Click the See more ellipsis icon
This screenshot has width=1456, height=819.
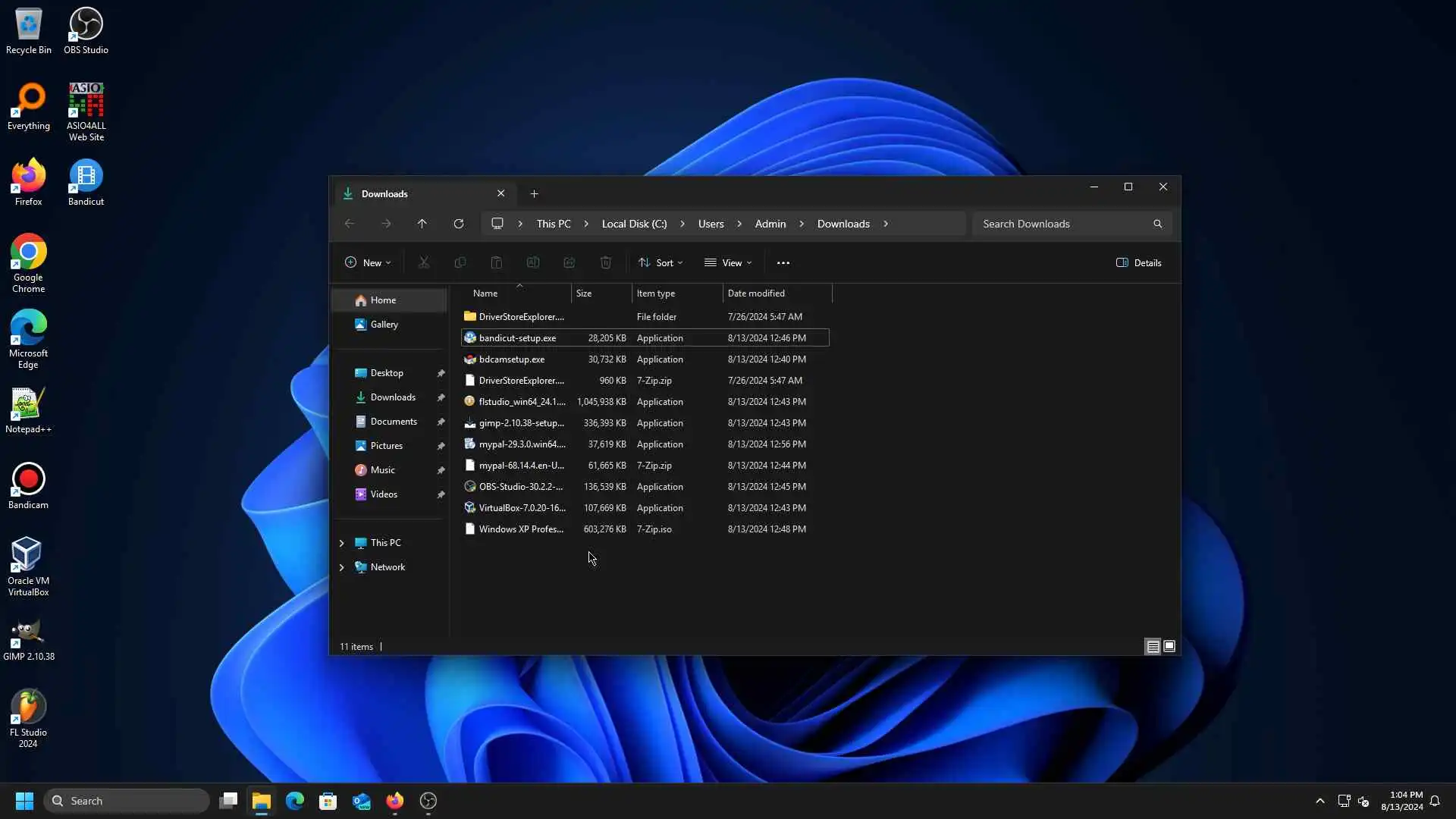click(783, 263)
